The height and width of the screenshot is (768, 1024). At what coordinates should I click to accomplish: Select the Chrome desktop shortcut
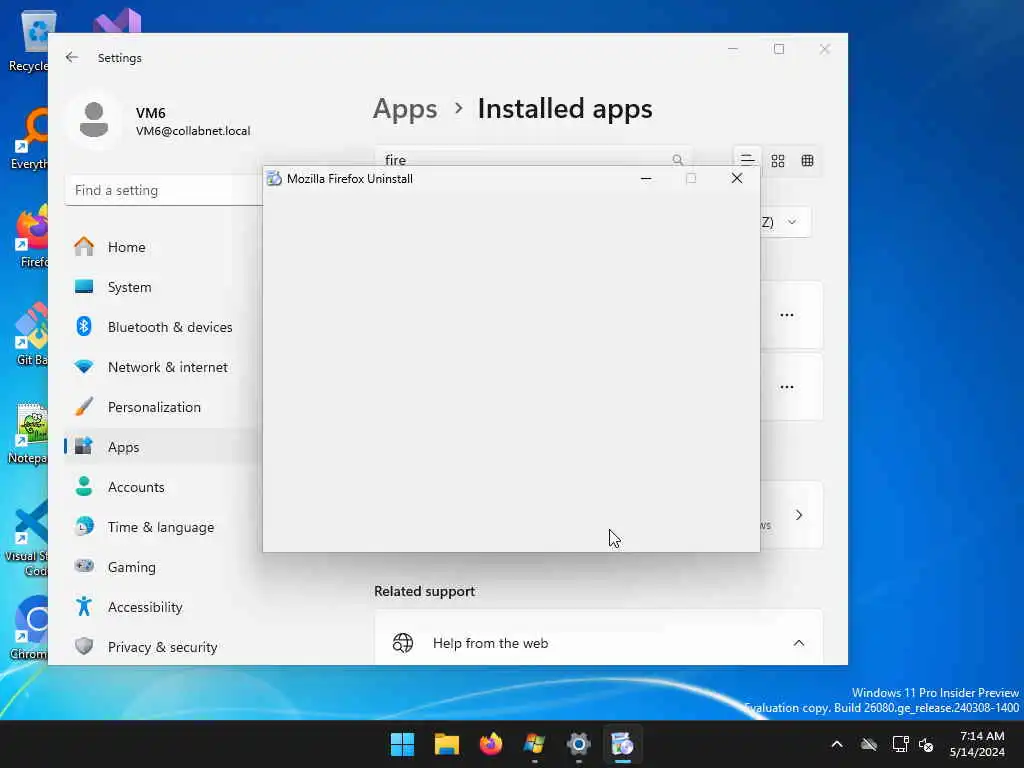tap(29, 628)
